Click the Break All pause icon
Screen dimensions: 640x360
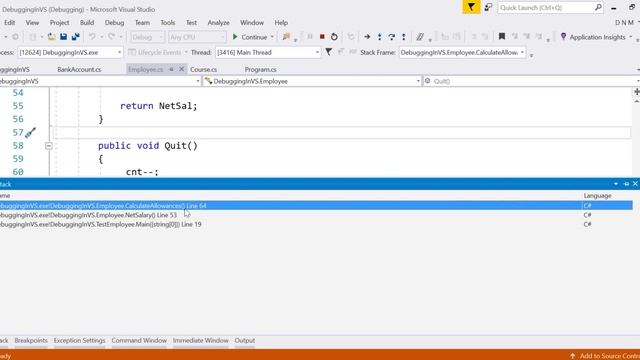tap(310, 37)
